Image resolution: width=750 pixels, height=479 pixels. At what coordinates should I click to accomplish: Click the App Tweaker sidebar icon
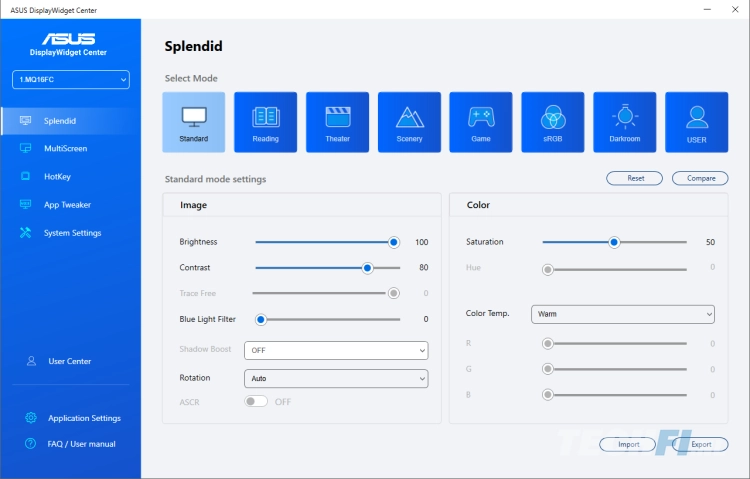point(25,204)
